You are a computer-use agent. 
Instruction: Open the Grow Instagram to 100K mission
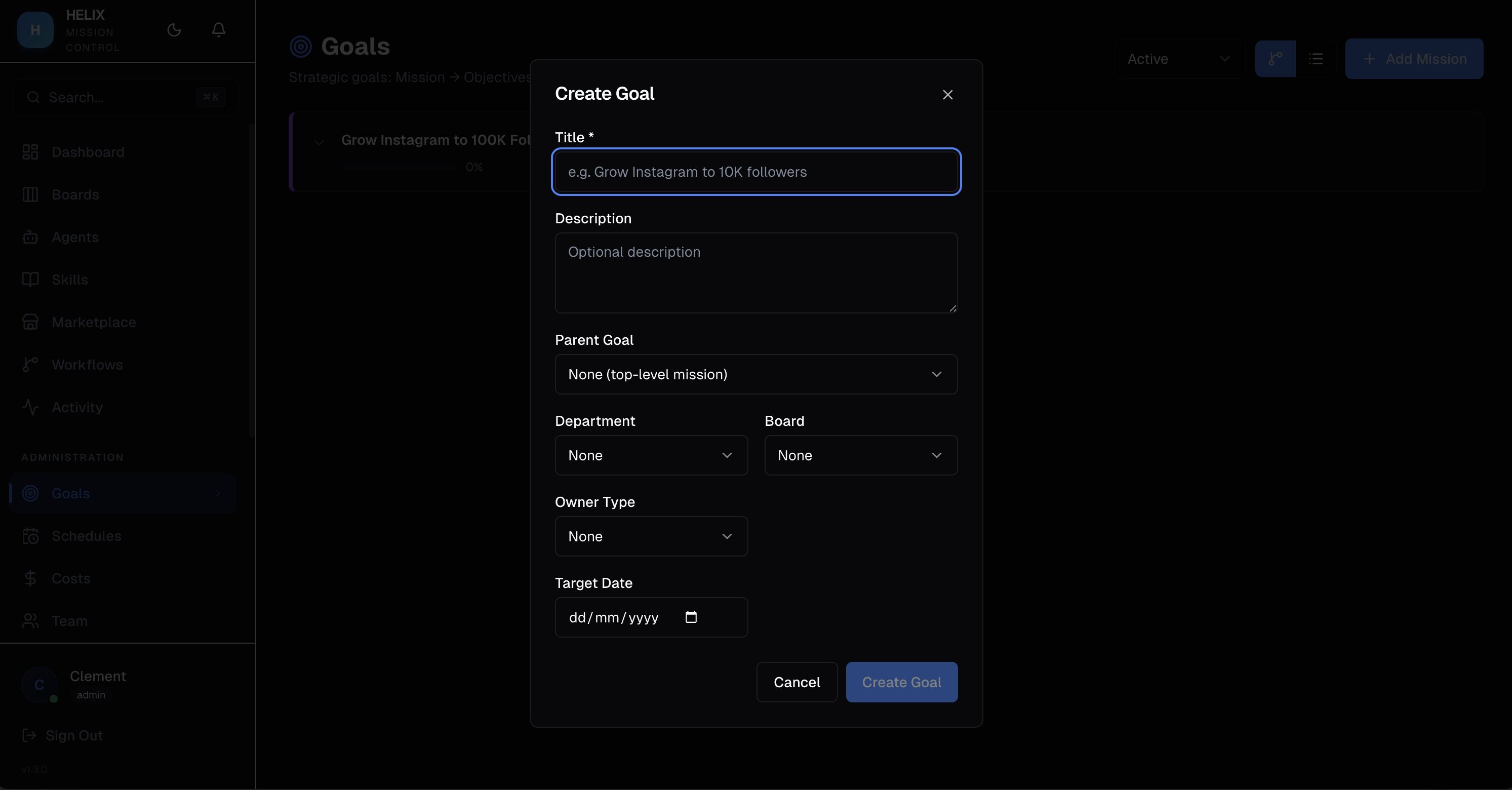[435, 140]
